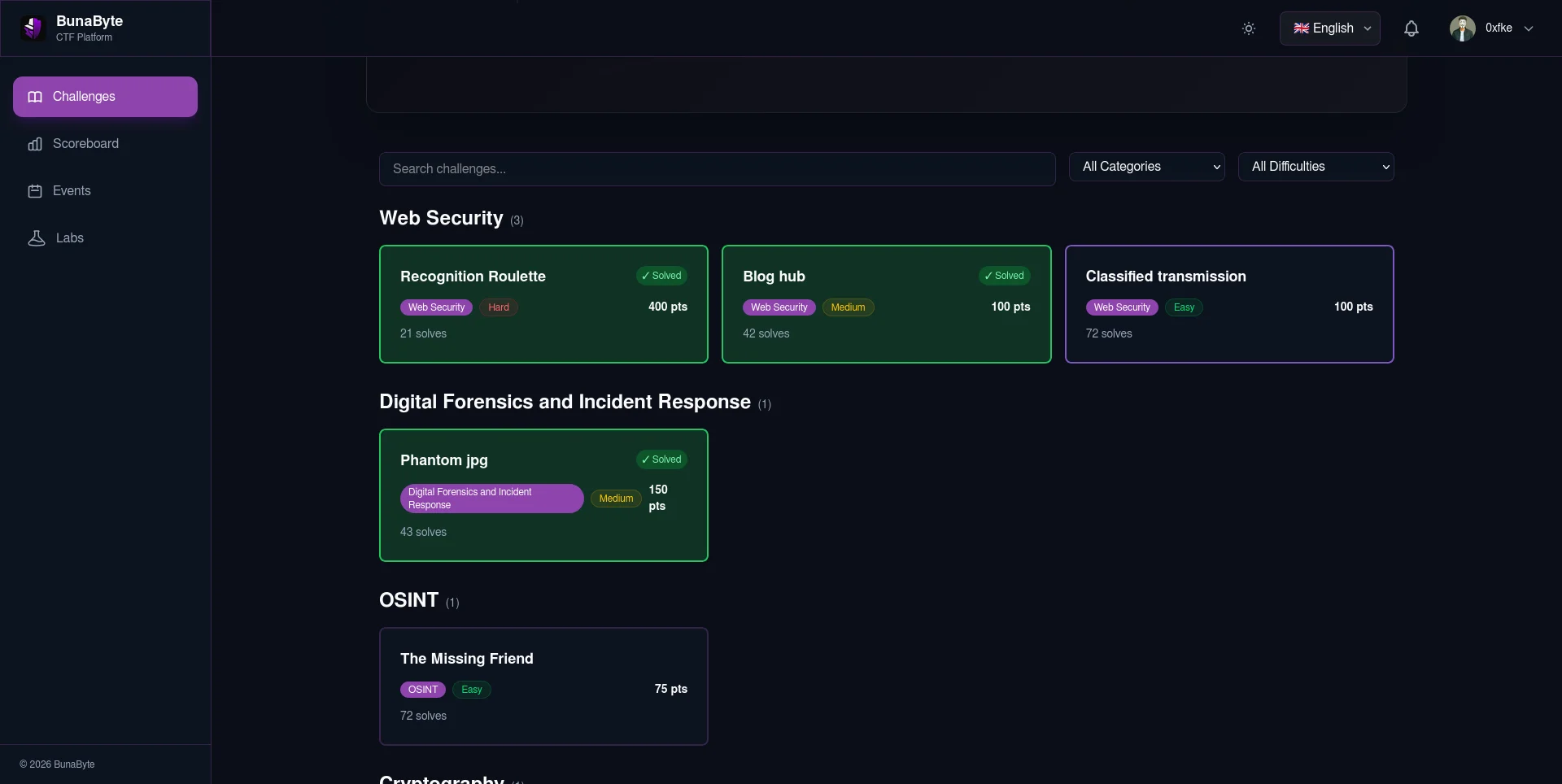Click the Hard difficulty tag
This screenshot has width=1562, height=784.
tap(499, 307)
